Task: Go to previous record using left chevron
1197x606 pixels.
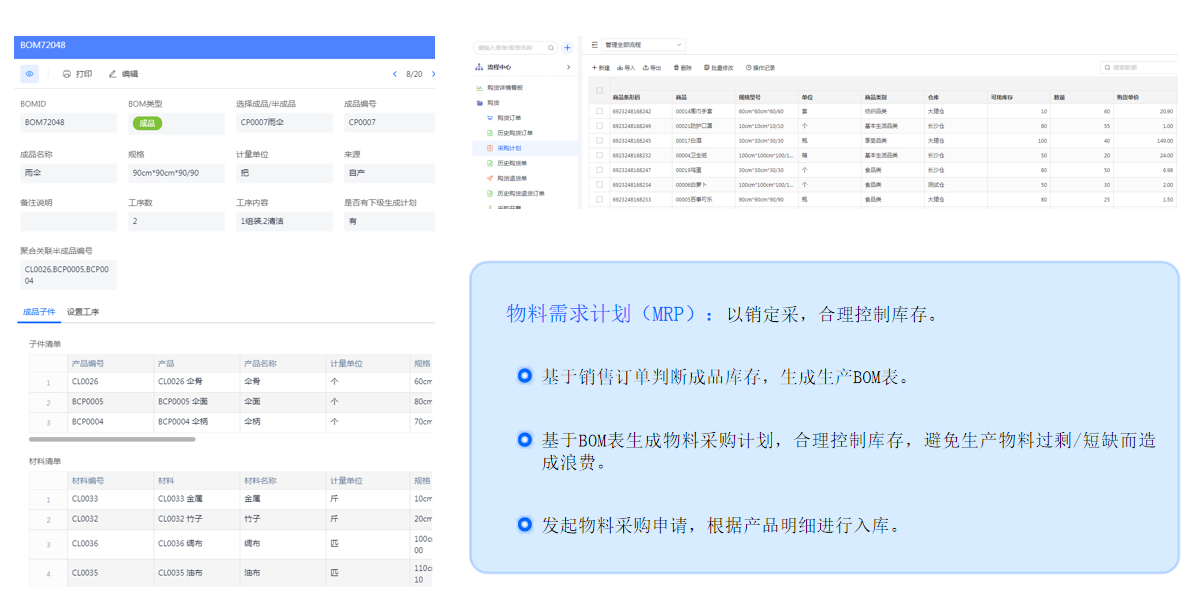Action: click(395, 74)
